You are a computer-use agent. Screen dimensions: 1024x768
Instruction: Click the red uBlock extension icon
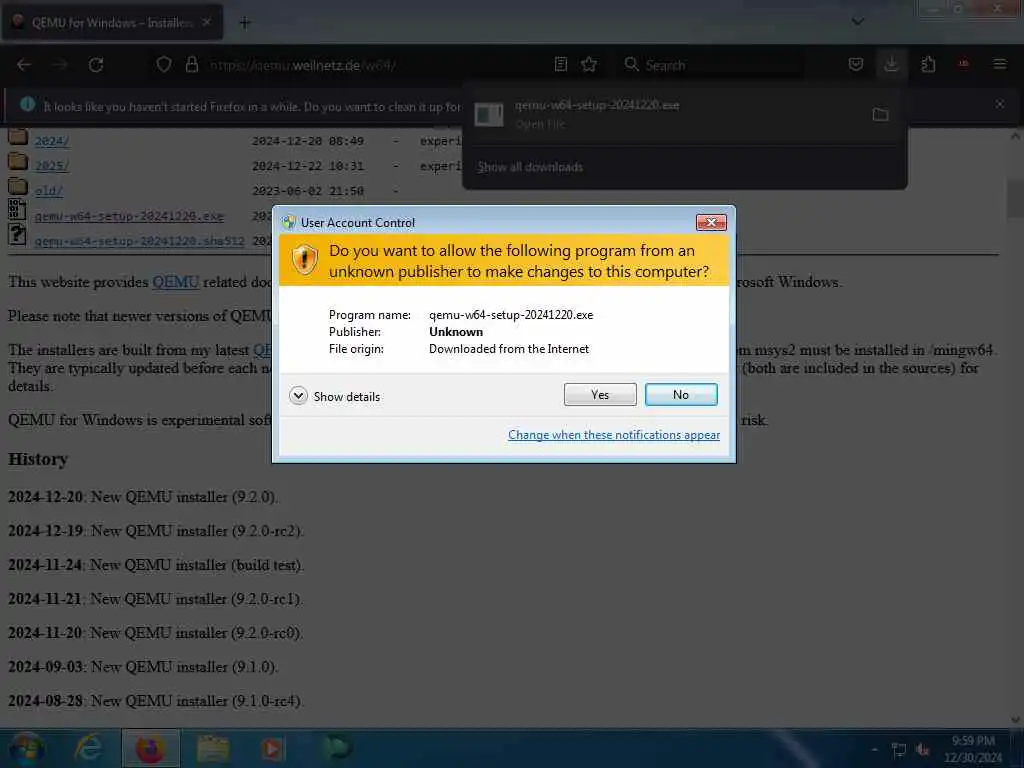(x=963, y=64)
